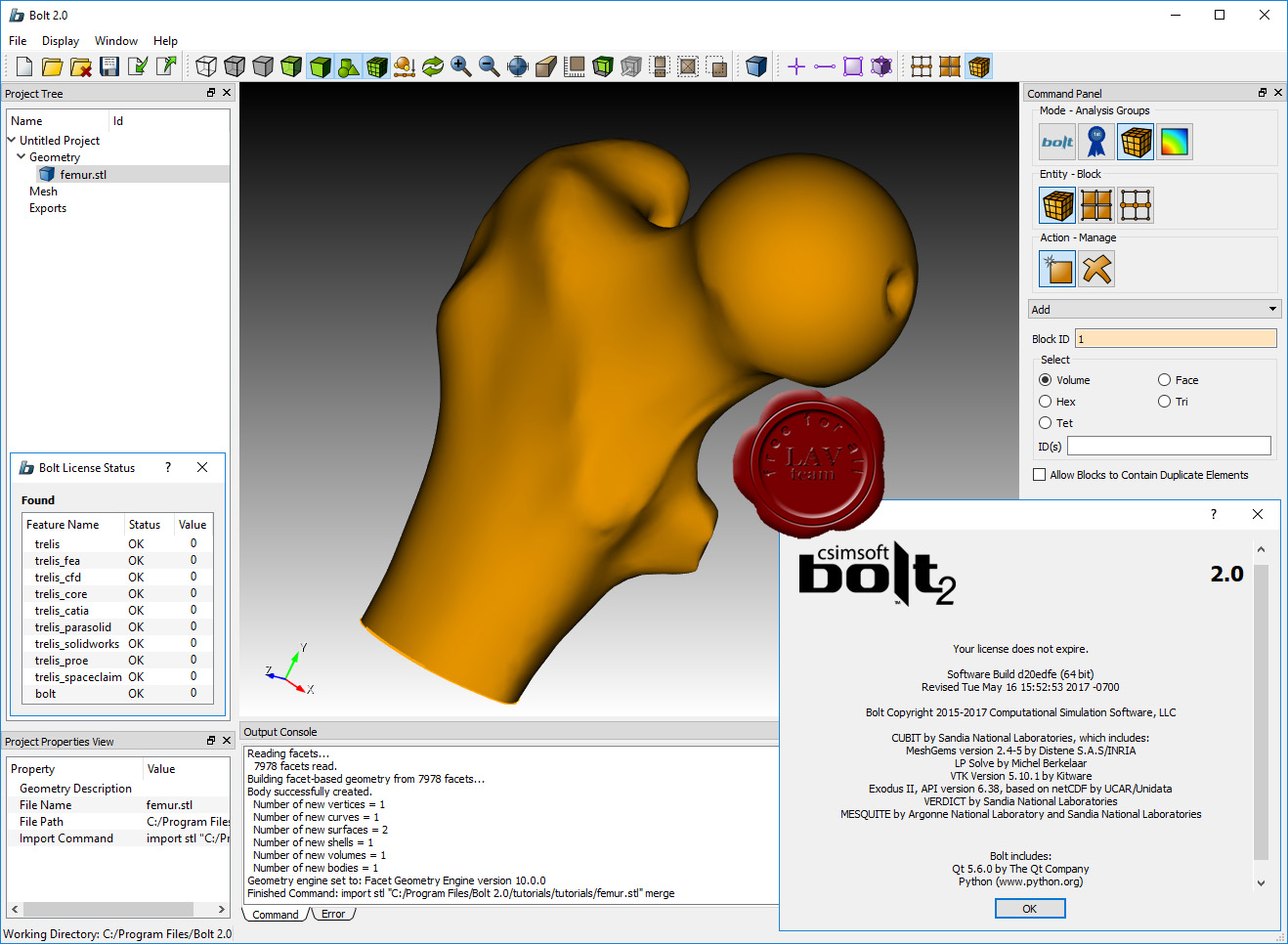Select the Mesh tree item

43,192
